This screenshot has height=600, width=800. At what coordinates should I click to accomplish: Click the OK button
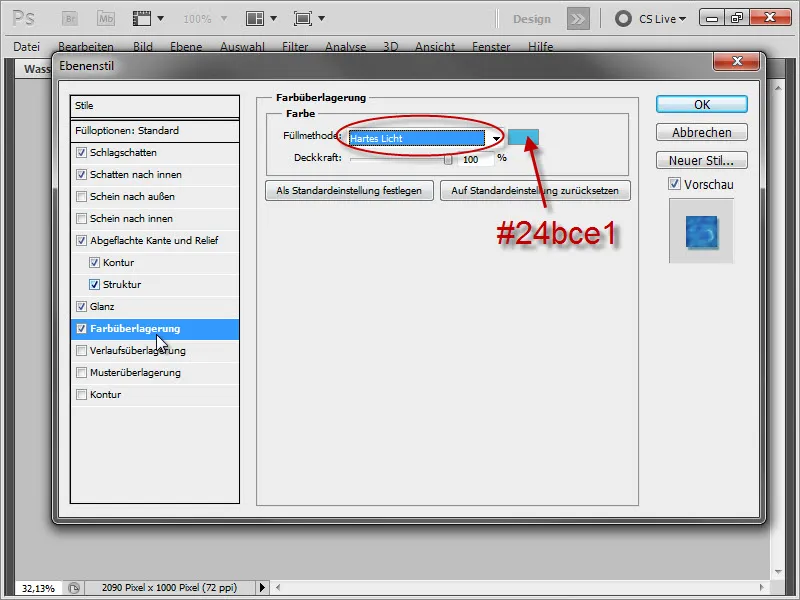click(702, 104)
